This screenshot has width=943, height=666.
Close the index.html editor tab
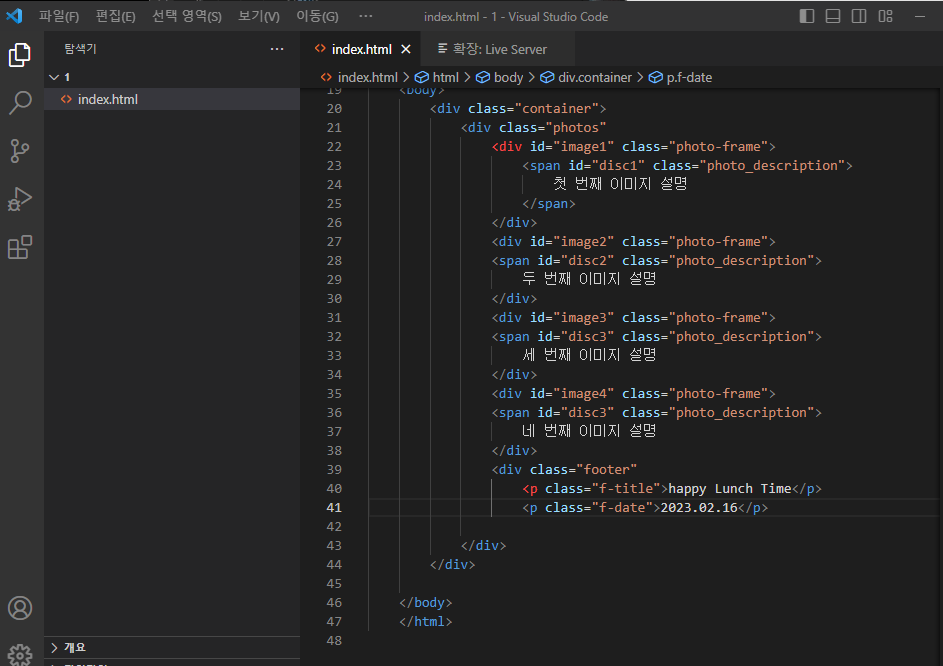(x=406, y=49)
